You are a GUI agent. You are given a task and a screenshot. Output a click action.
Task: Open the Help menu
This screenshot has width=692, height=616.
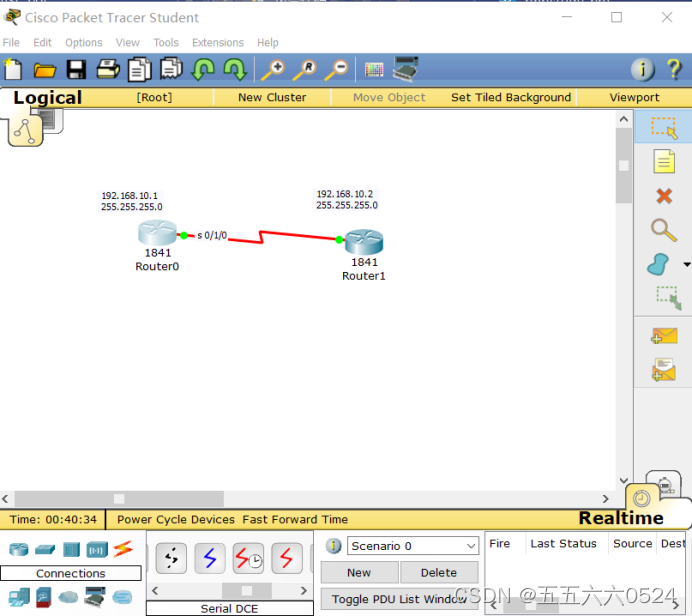point(268,42)
